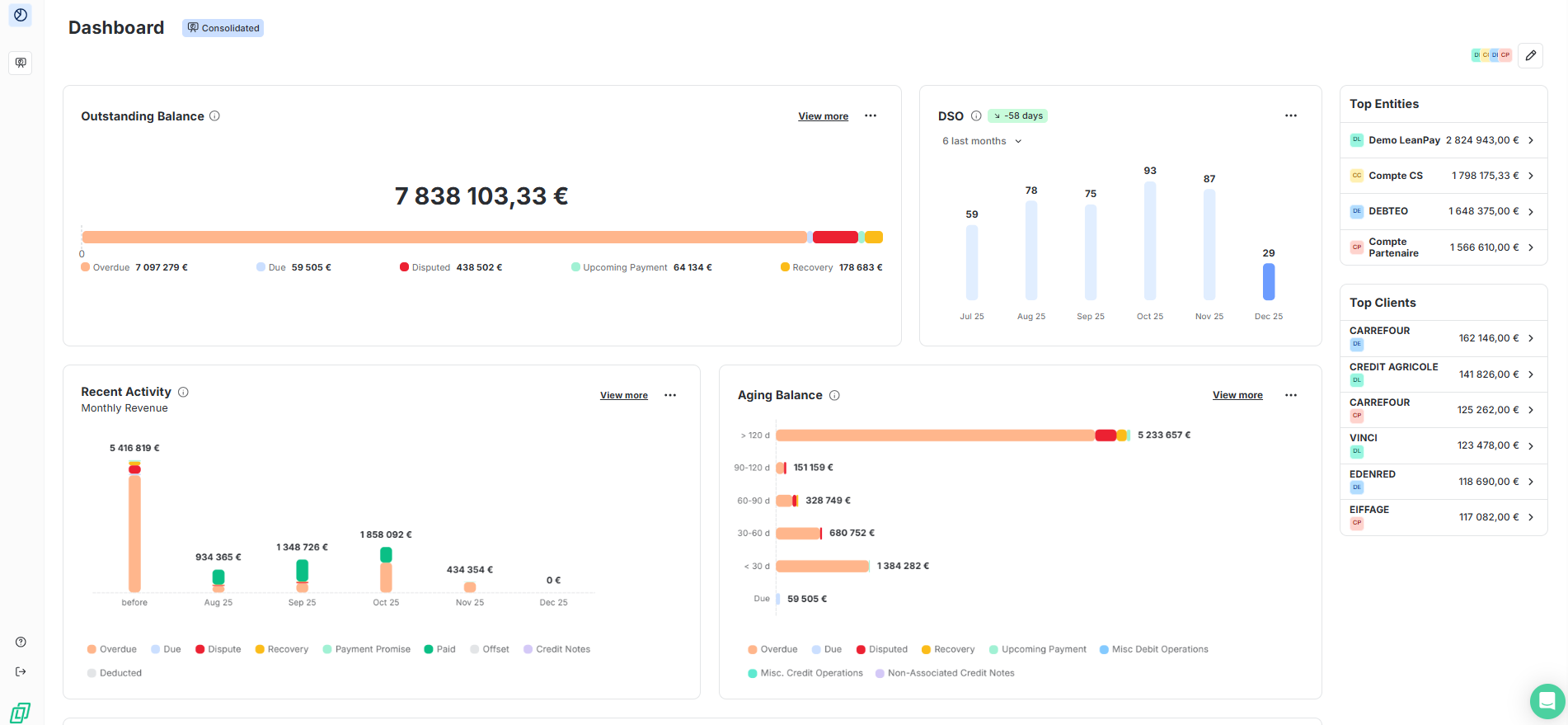1568x725 pixels.
Task: Open the presentation icon in the left sidebar
Action: click(21, 63)
